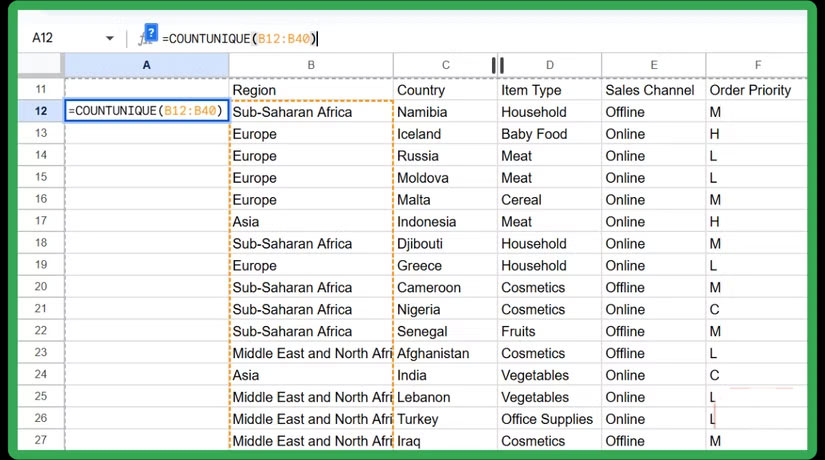This screenshot has width=825, height=460.
Task: Click the column divider handle between C and D
Action: [497, 65]
